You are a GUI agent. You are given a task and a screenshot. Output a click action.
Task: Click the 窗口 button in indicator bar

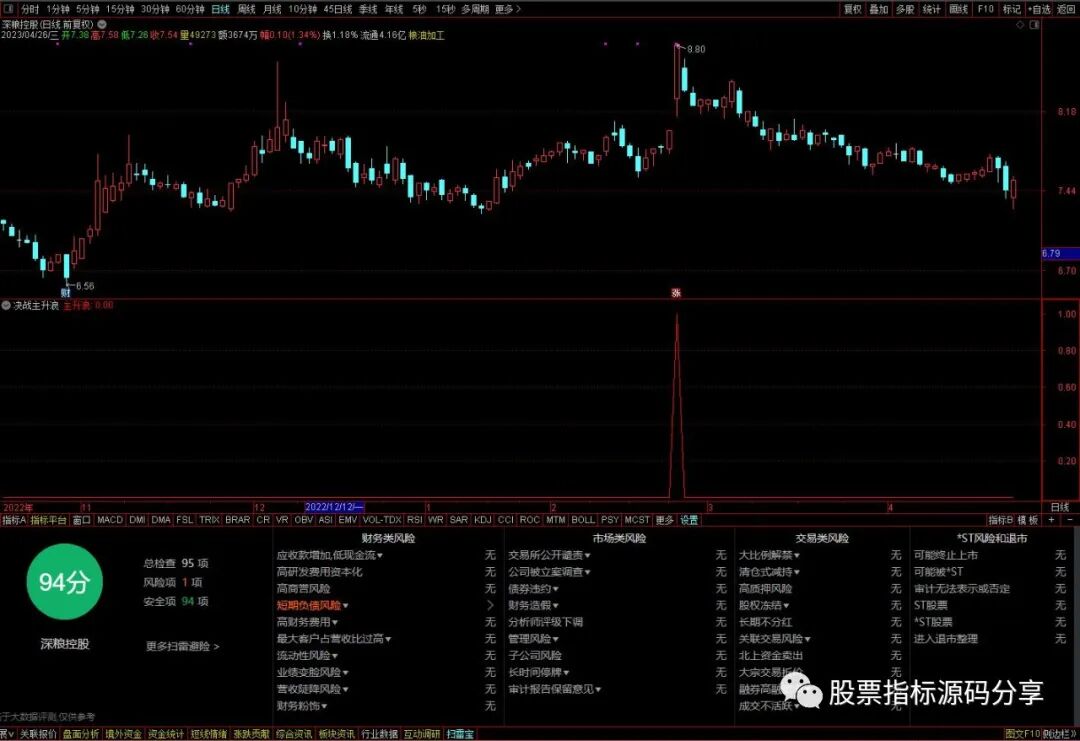[81, 520]
